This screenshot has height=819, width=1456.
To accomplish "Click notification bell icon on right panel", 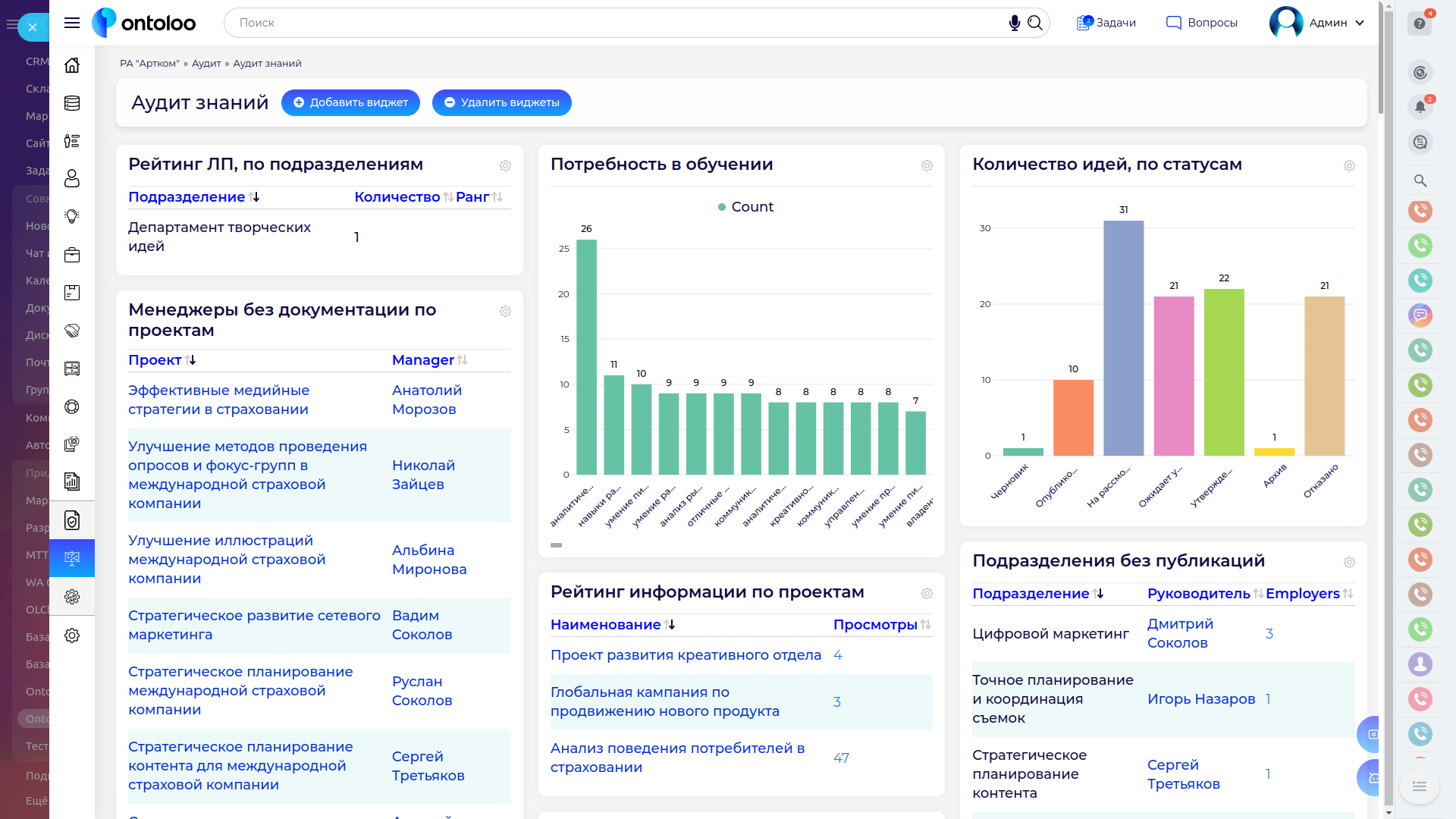I will click(x=1420, y=107).
